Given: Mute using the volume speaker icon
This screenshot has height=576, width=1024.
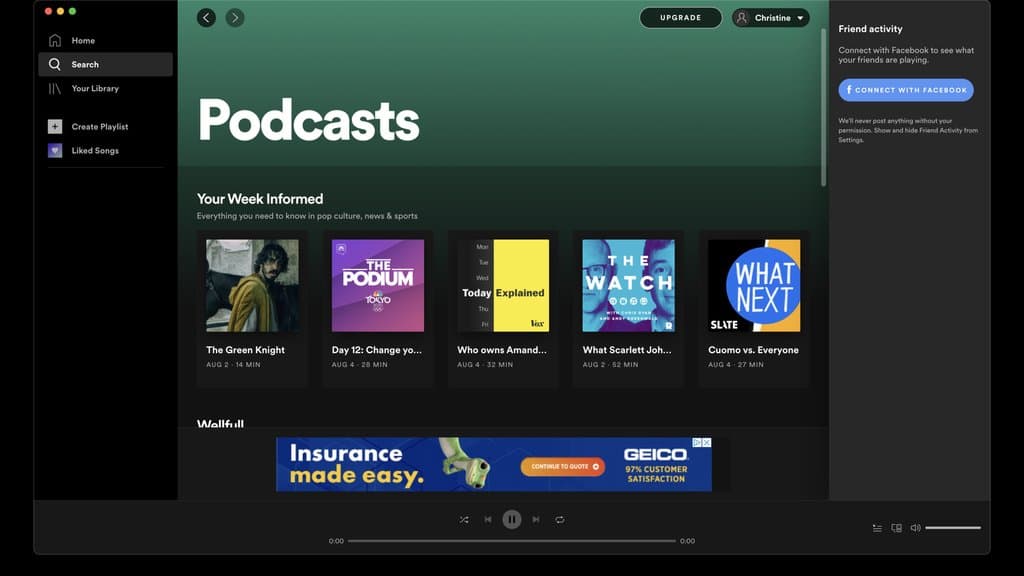Looking at the screenshot, I should [x=916, y=528].
